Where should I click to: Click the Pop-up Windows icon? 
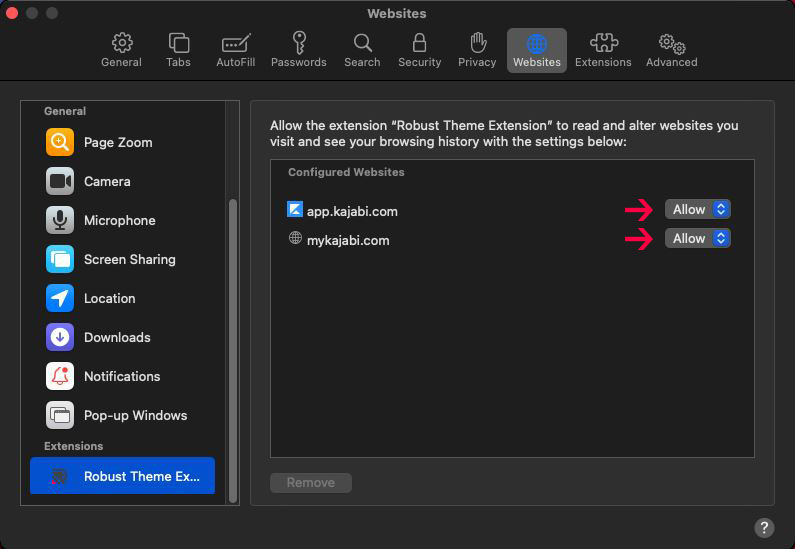[60, 415]
